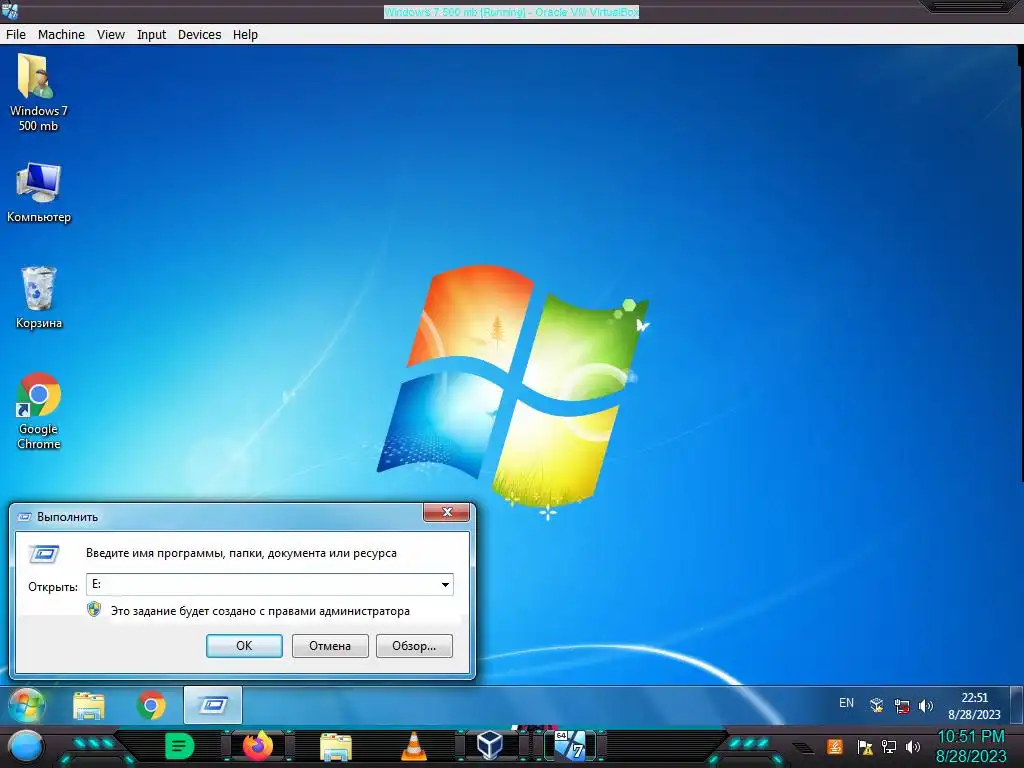Open the VirtualBox View menu
Image resolution: width=1024 pixels, height=768 pixels.
[111, 35]
